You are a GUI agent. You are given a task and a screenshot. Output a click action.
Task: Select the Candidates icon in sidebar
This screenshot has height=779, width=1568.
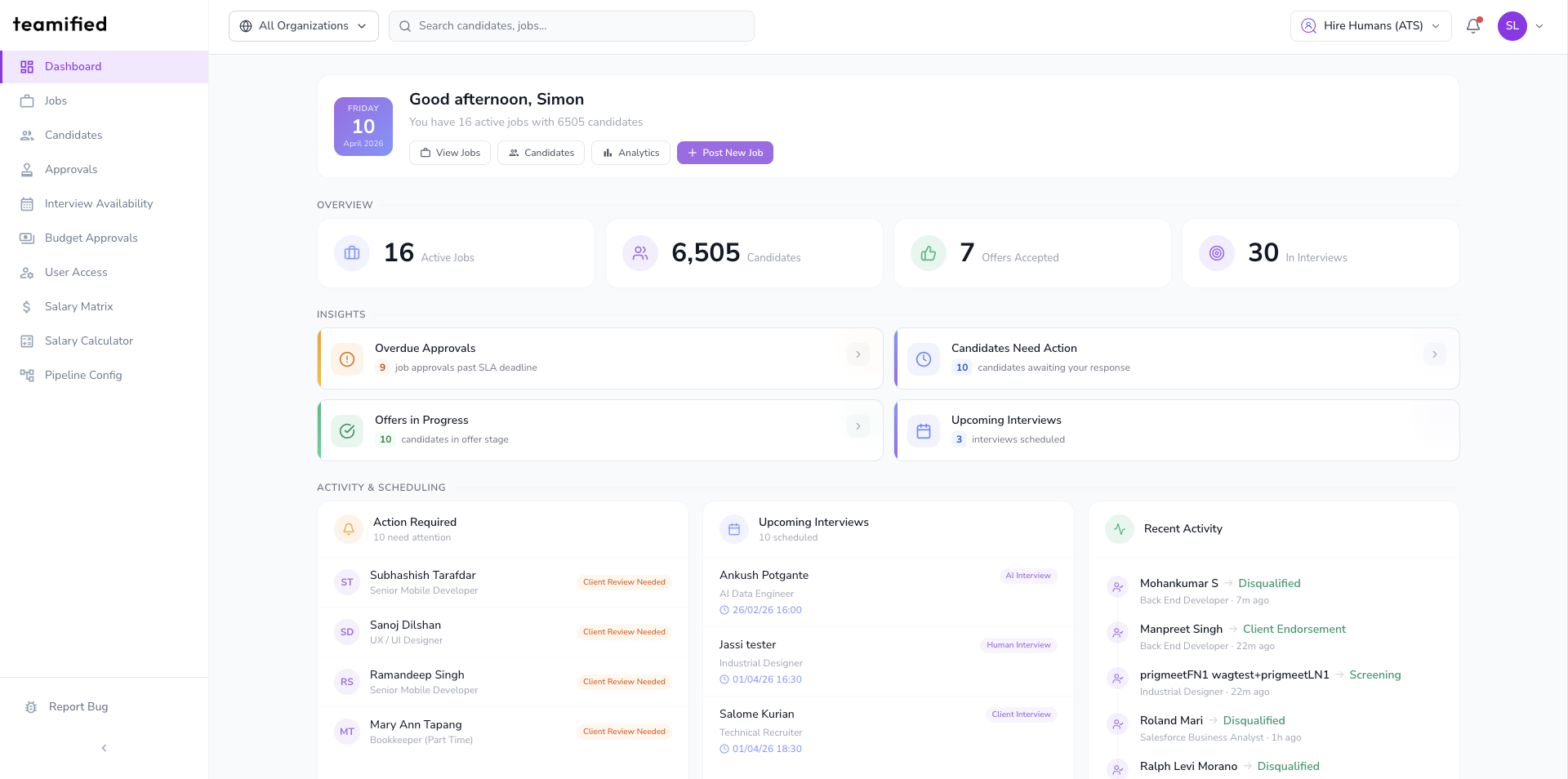27,135
